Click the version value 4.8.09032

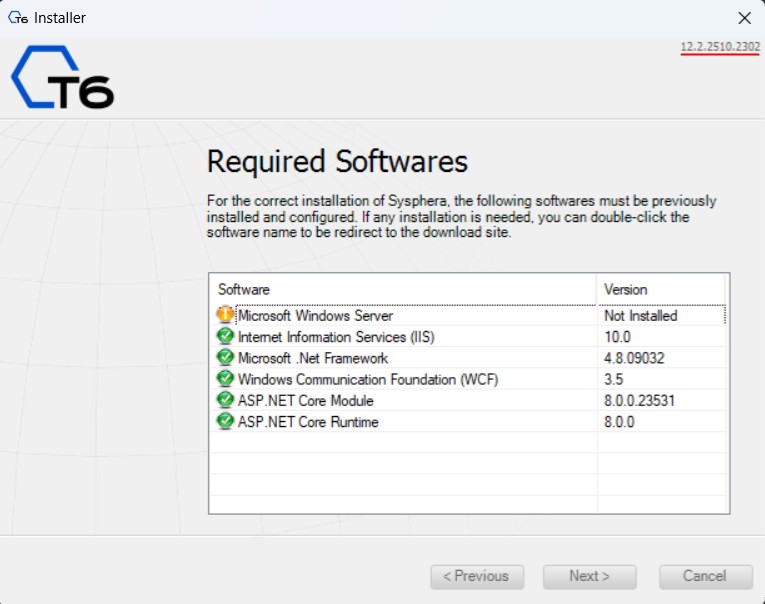634,358
